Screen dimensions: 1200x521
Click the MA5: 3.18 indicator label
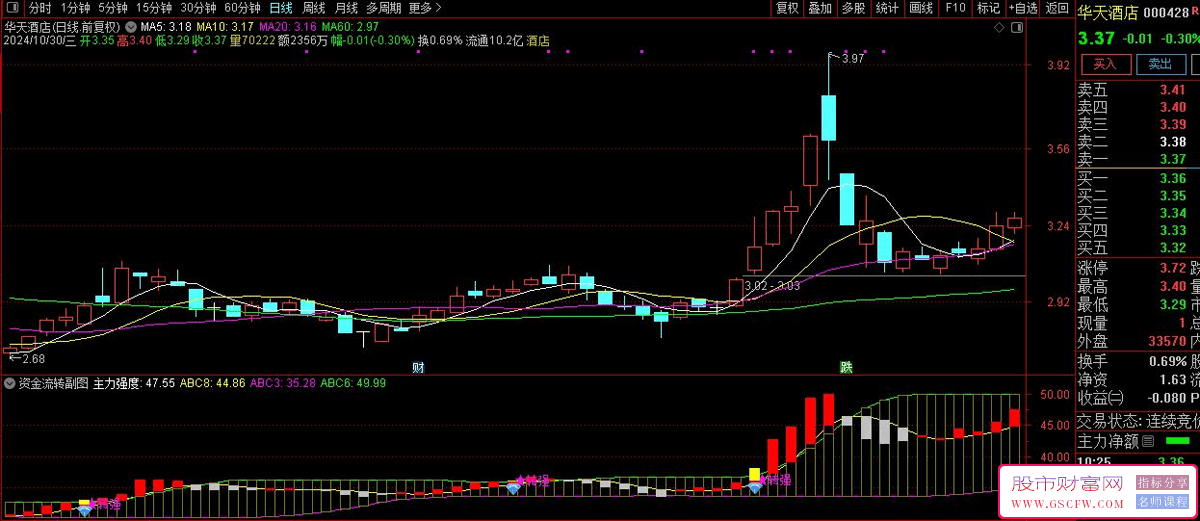[165, 26]
